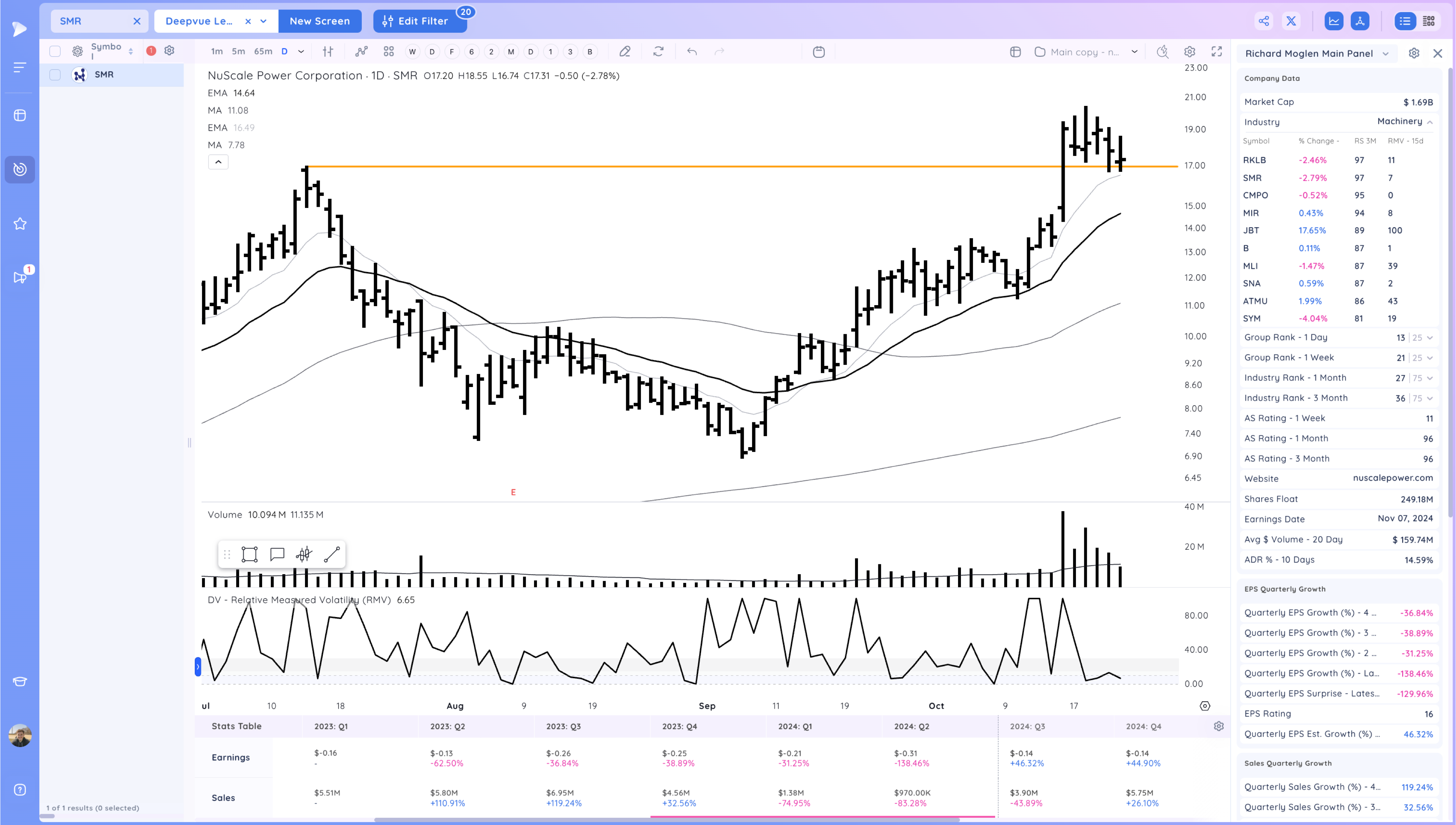Open the indicator settings sliders icon

point(327,51)
